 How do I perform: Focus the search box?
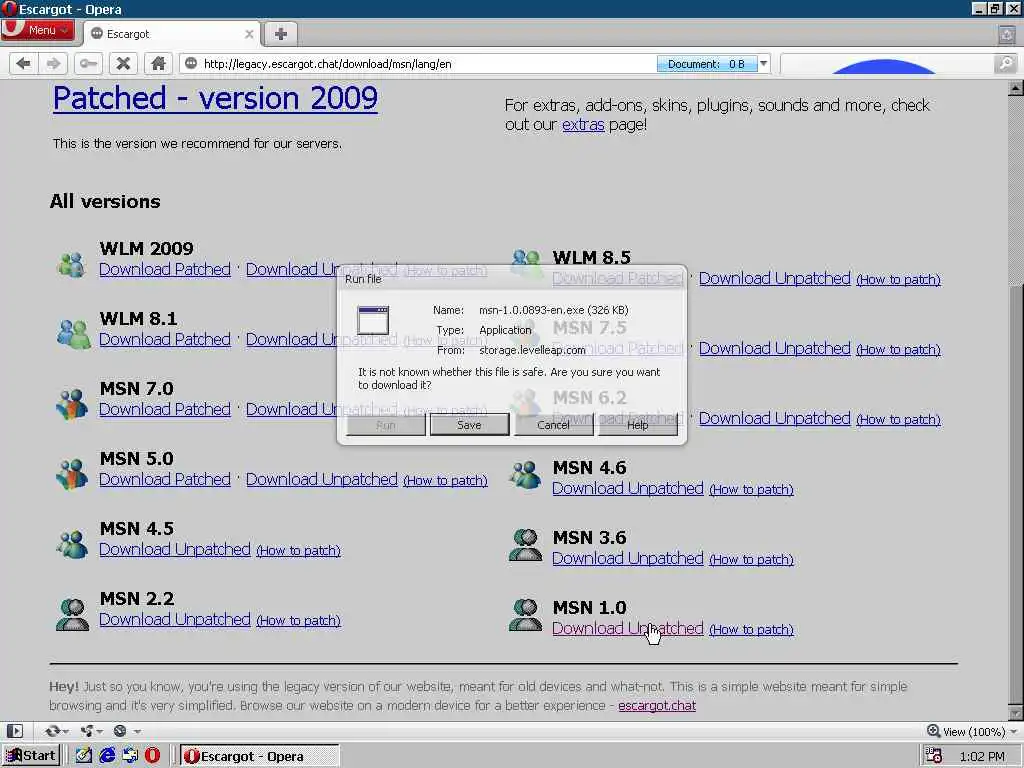(886, 63)
